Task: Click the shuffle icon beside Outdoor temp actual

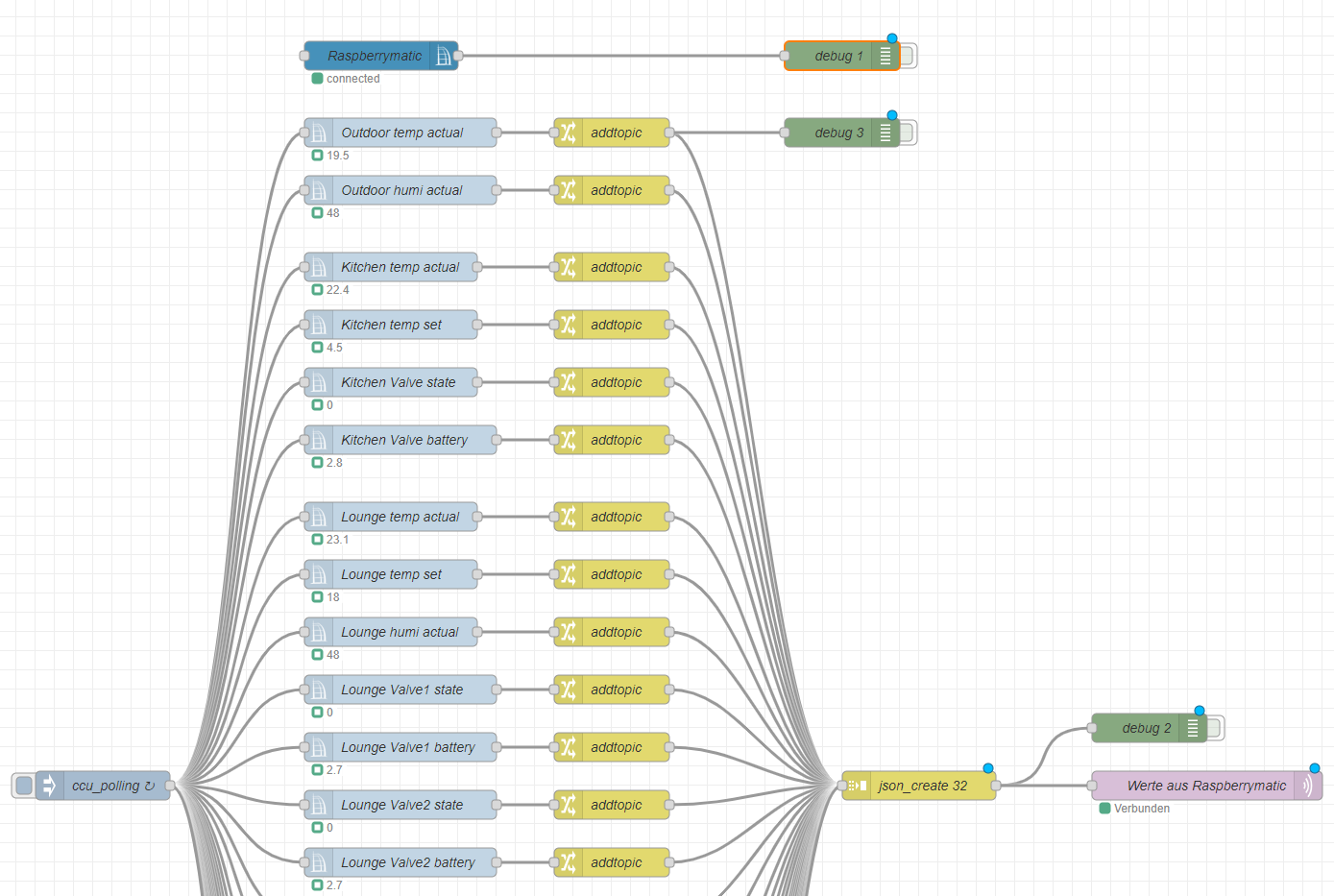Action: click(x=569, y=133)
